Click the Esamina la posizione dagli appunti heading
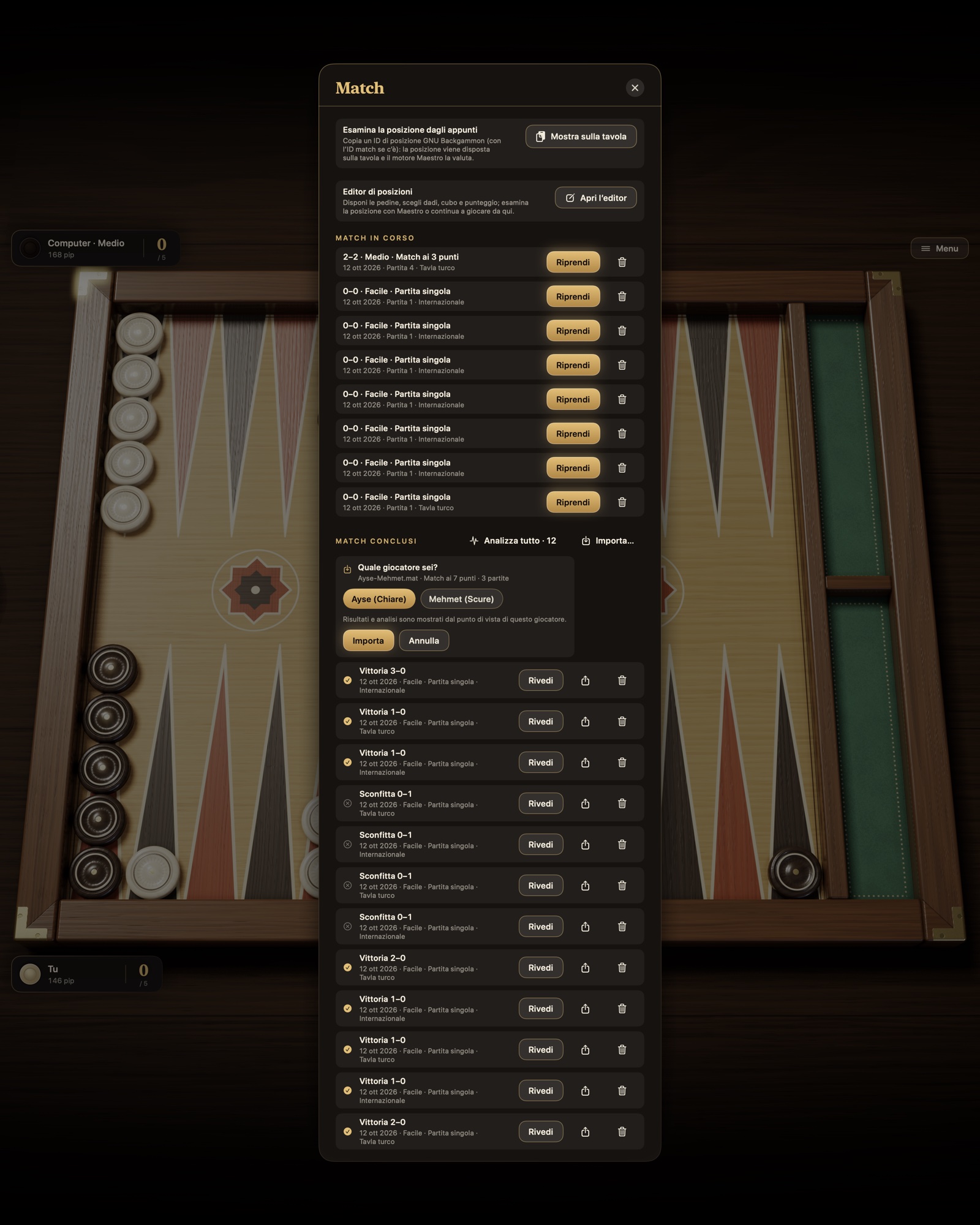Image resolution: width=980 pixels, height=1225 pixels. (x=410, y=130)
